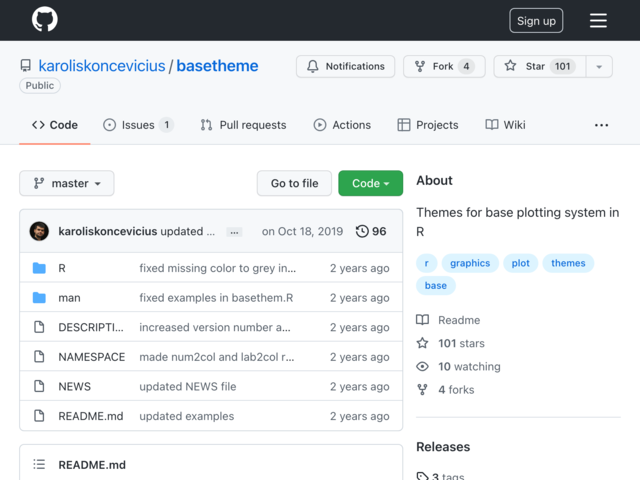
Task: Click the Releases heading link
Action: [443, 447]
